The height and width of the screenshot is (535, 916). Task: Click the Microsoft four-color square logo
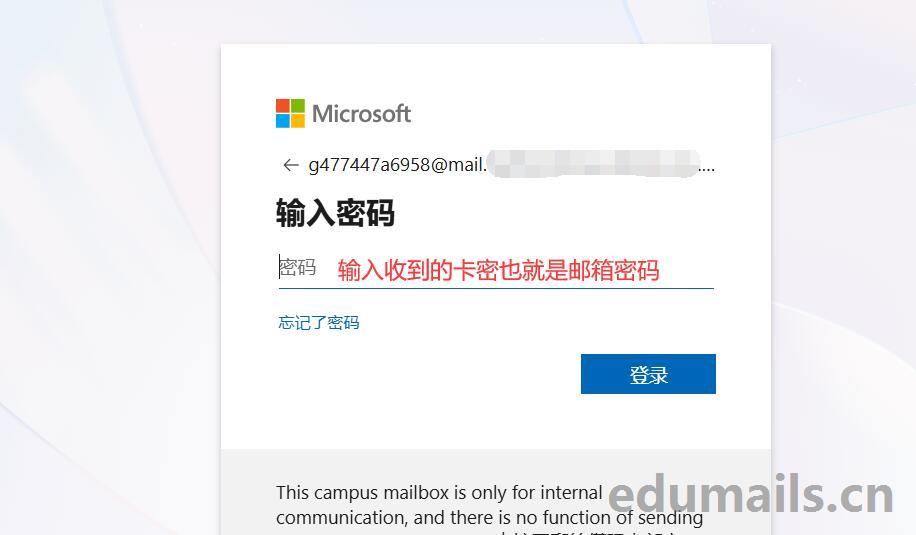pos(290,113)
